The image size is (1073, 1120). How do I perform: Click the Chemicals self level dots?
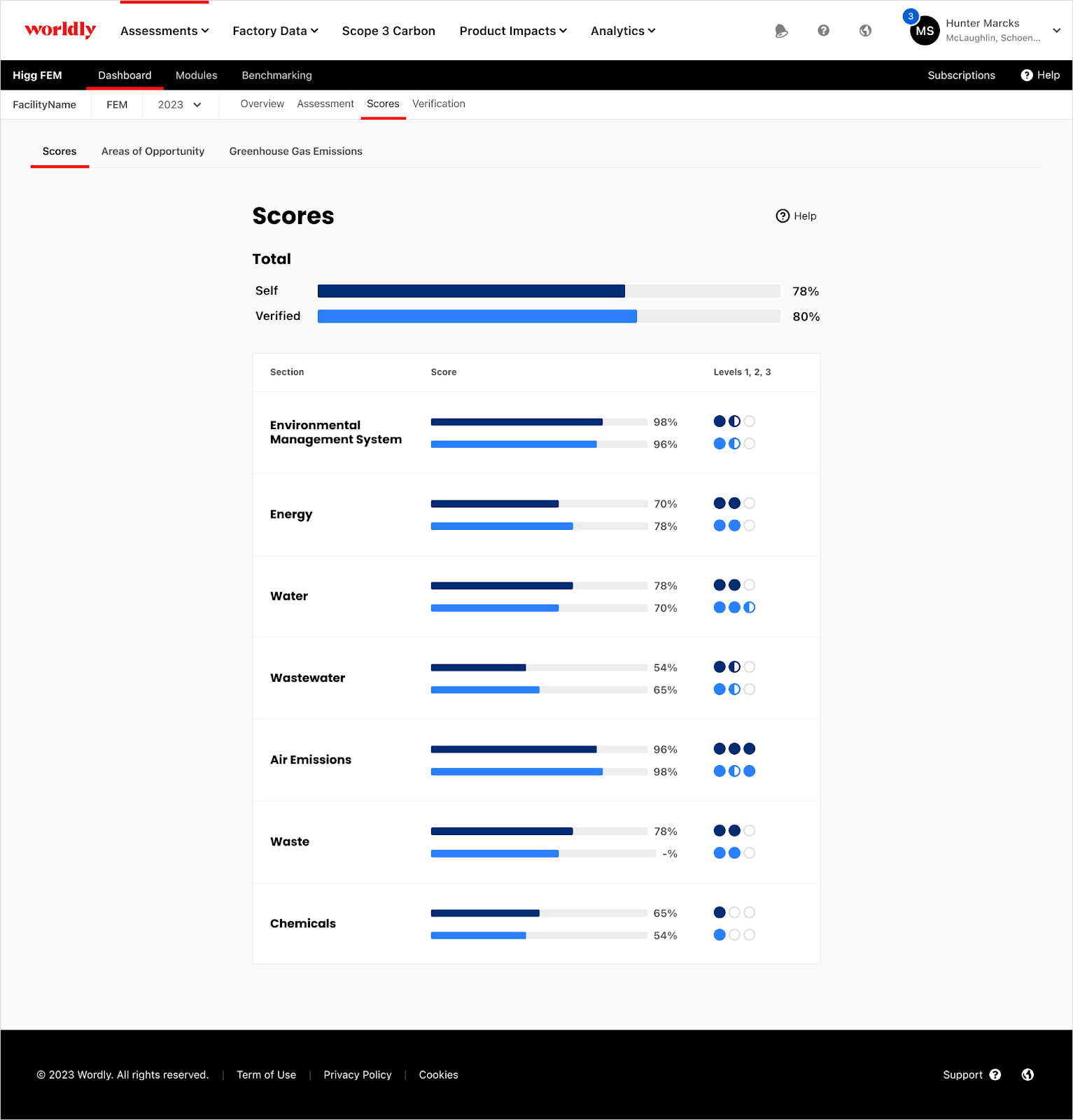pos(734,913)
